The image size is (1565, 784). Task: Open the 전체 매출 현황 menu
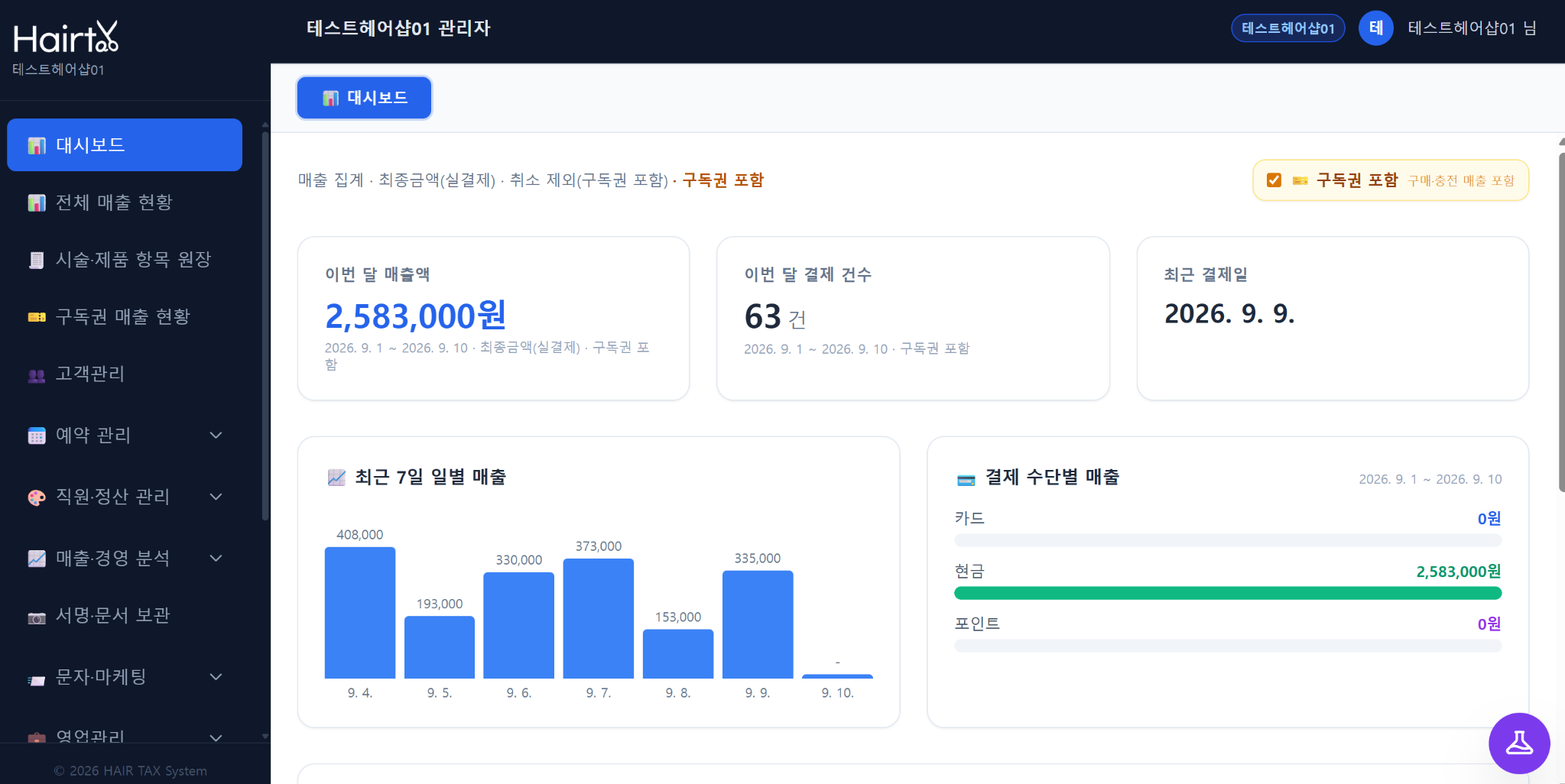125,202
